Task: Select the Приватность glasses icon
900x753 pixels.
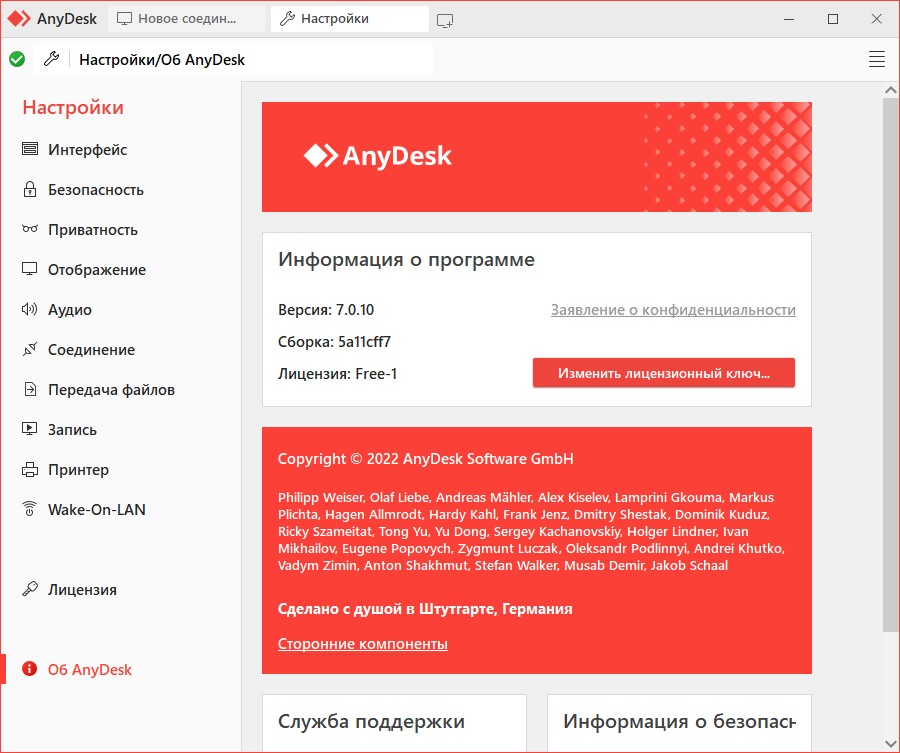Action: (30, 229)
